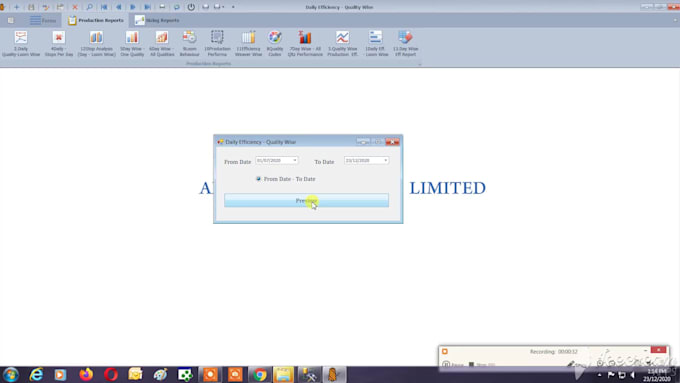680x383 pixels.
Task: Click the red X delete icon in toolbar
Action: [x=75, y=7]
